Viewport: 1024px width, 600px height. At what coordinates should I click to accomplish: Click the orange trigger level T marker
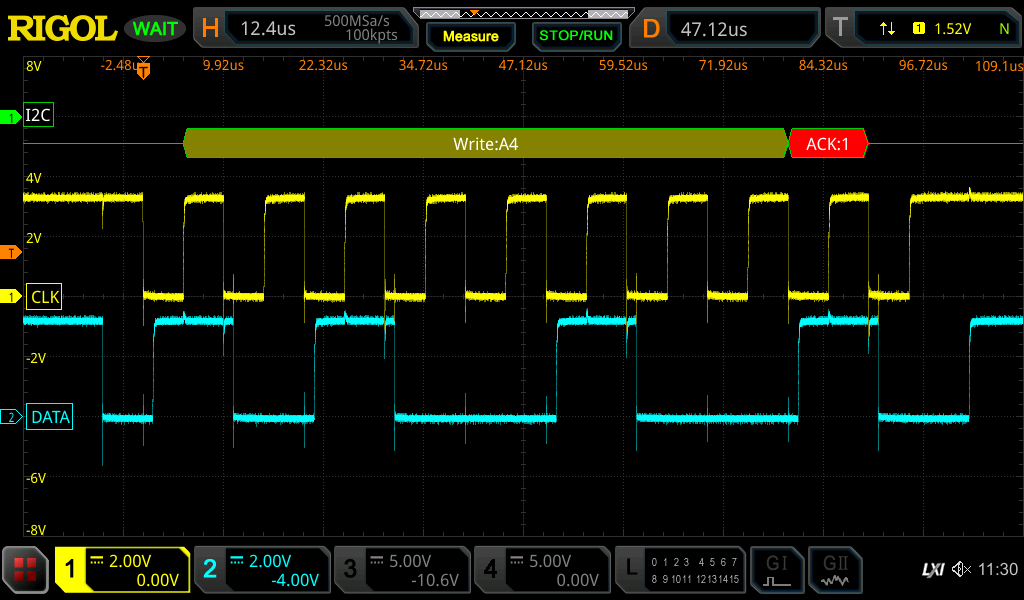pos(12,253)
